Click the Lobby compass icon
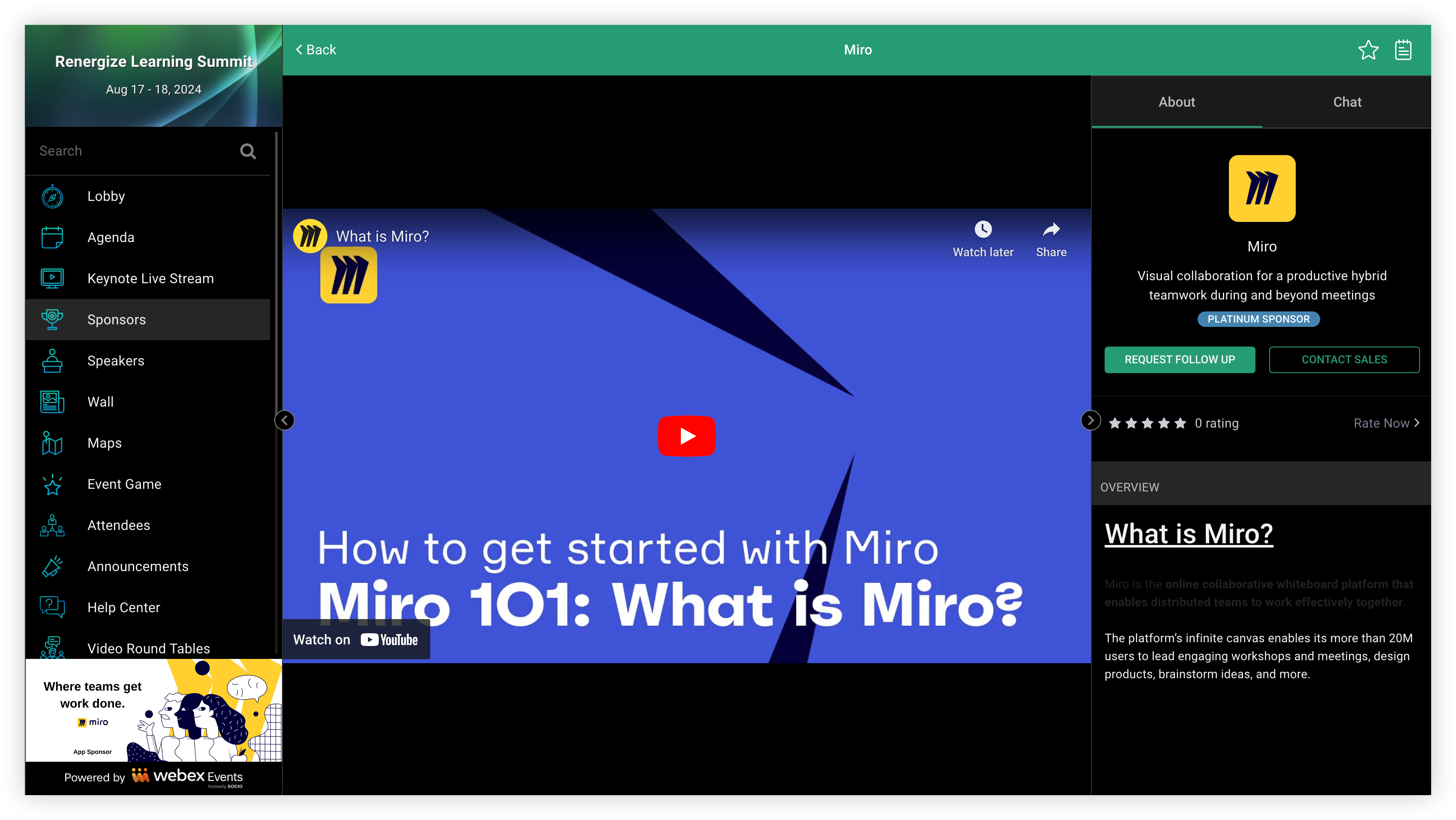 point(52,197)
